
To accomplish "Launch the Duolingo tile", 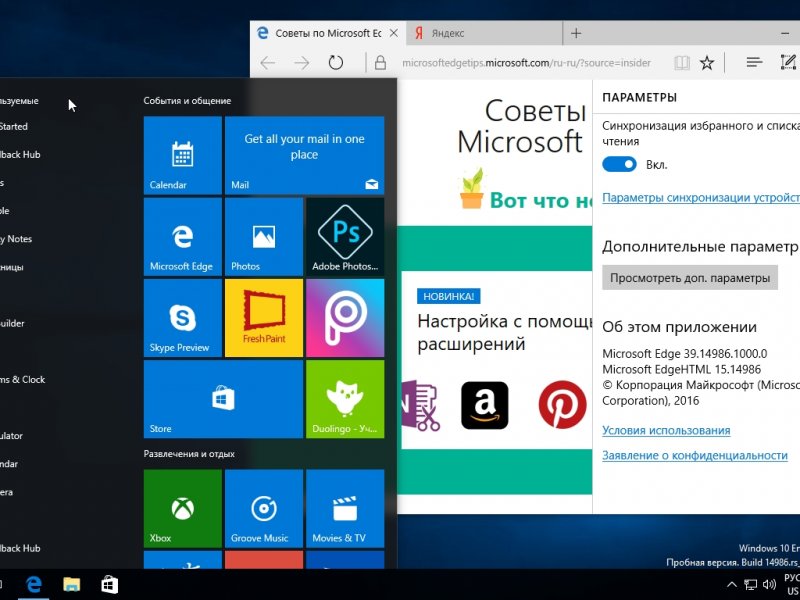I will point(345,399).
